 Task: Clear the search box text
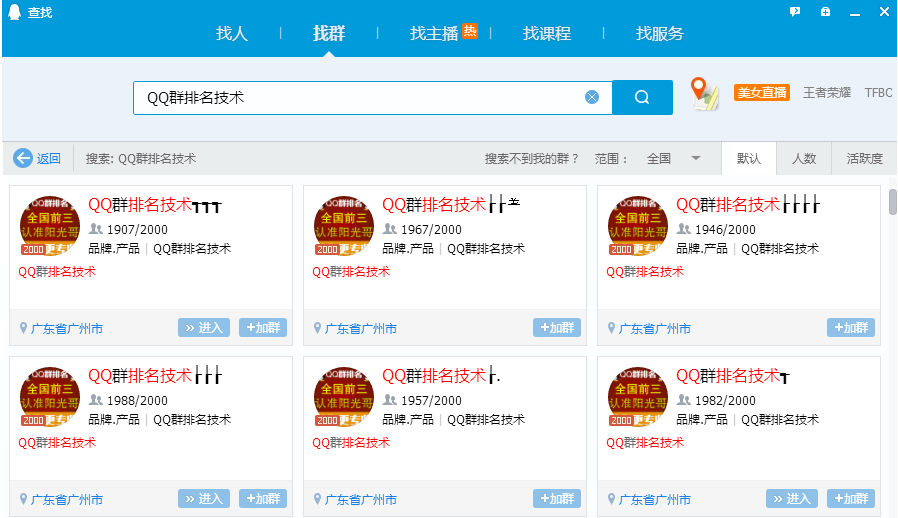pos(592,97)
